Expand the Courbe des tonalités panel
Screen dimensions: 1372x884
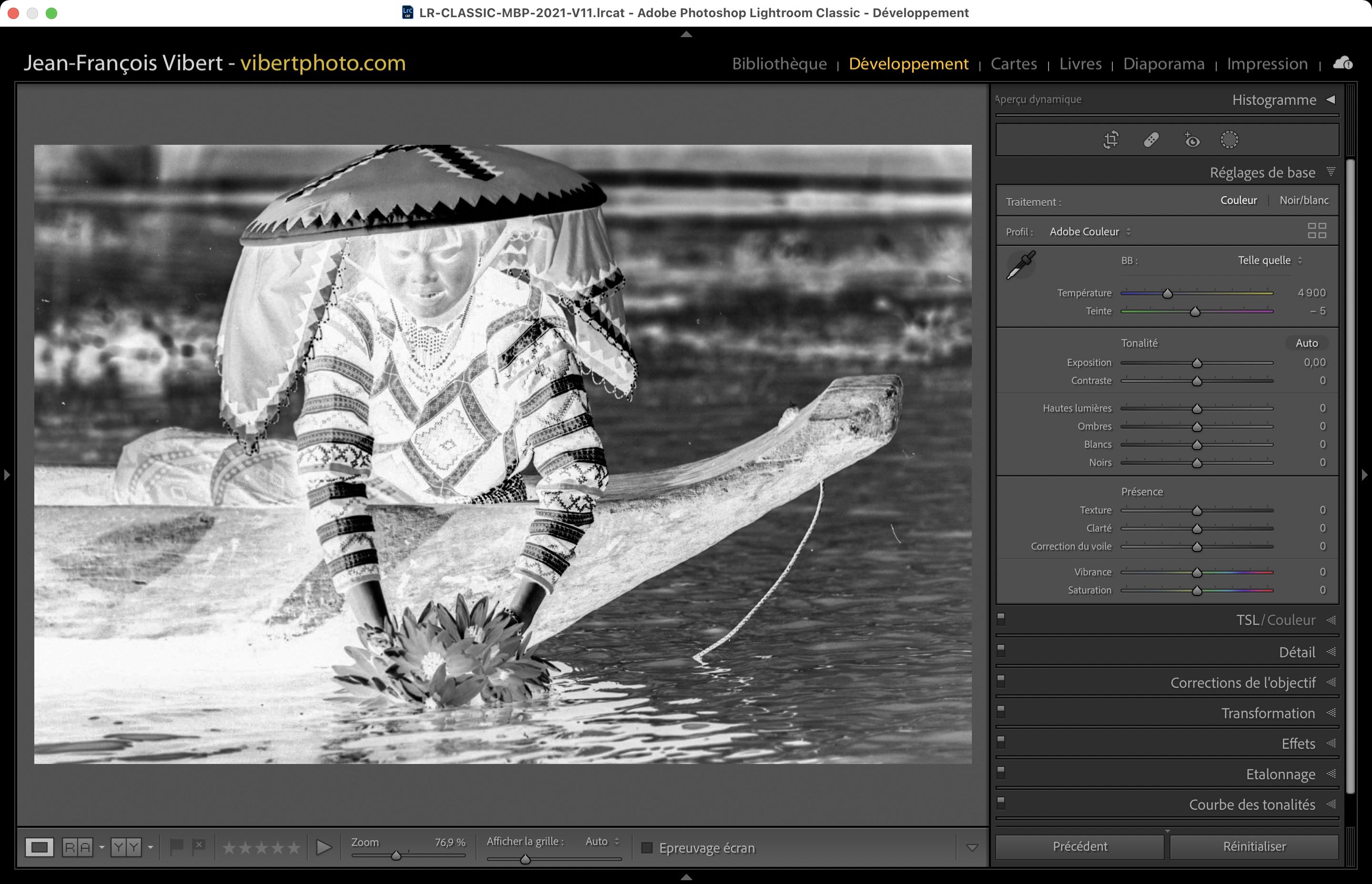[1251, 804]
